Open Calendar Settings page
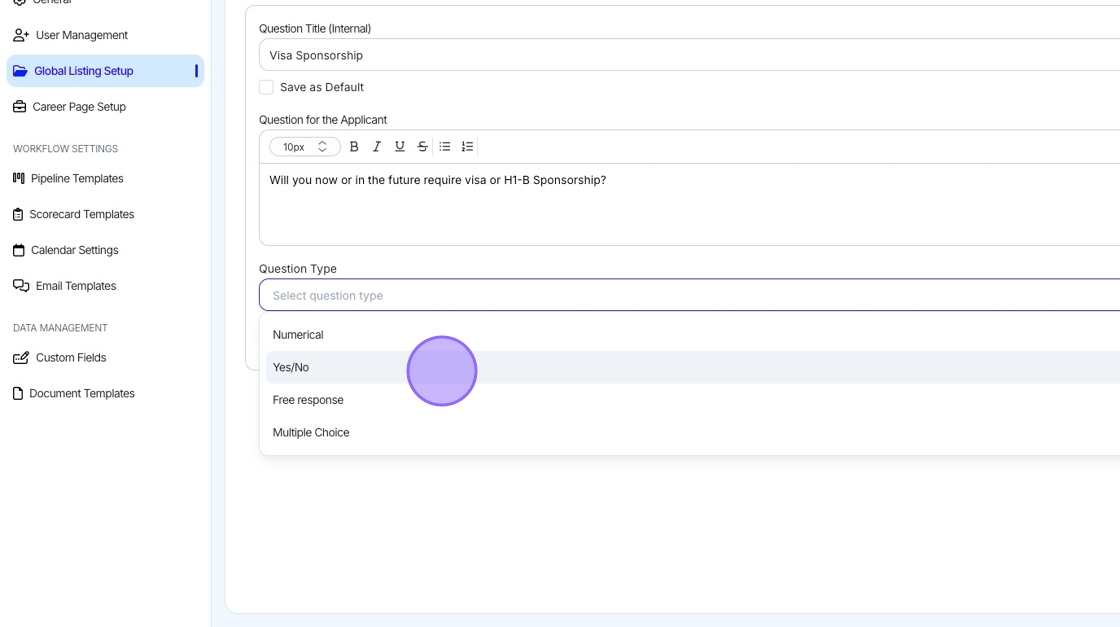 [74, 250]
